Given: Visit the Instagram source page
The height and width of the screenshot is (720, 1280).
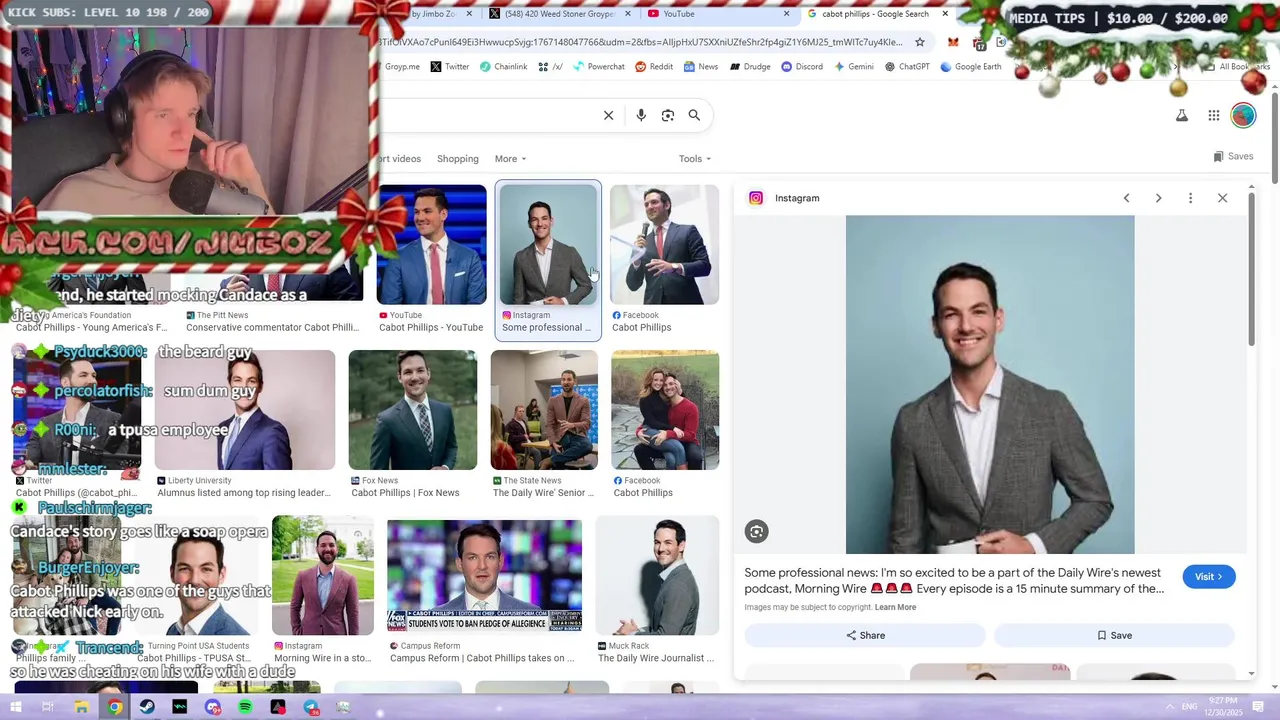Looking at the screenshot, I should (x=1208, y=577).
